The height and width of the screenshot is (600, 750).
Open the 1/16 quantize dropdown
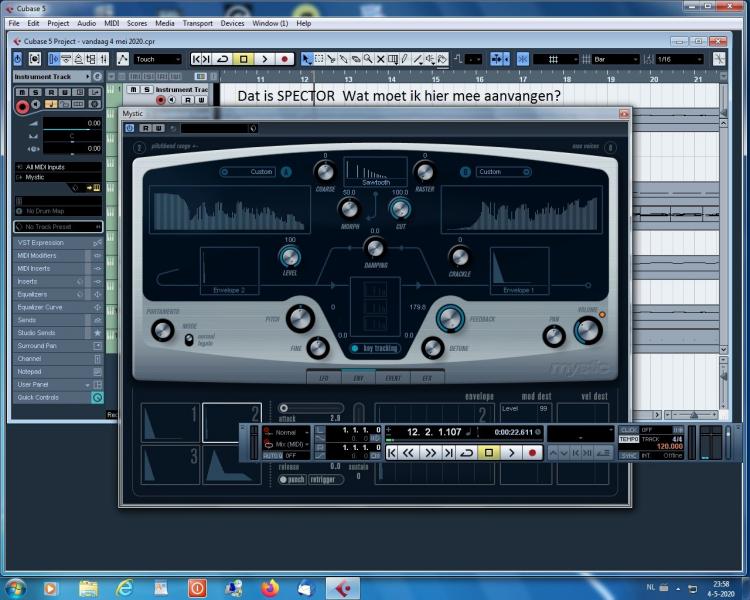[x=679, y=59]
